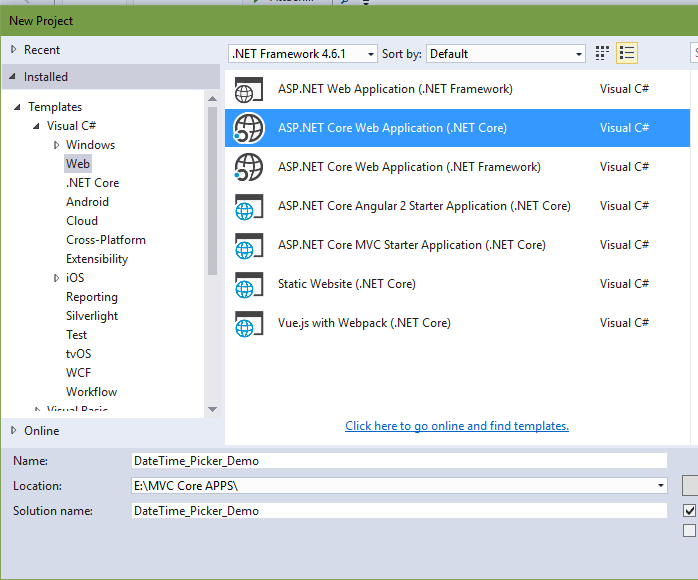698x580 pixels.
Task: Choose Static Website (.NET Core) template
Action: (x=457, y=284)
